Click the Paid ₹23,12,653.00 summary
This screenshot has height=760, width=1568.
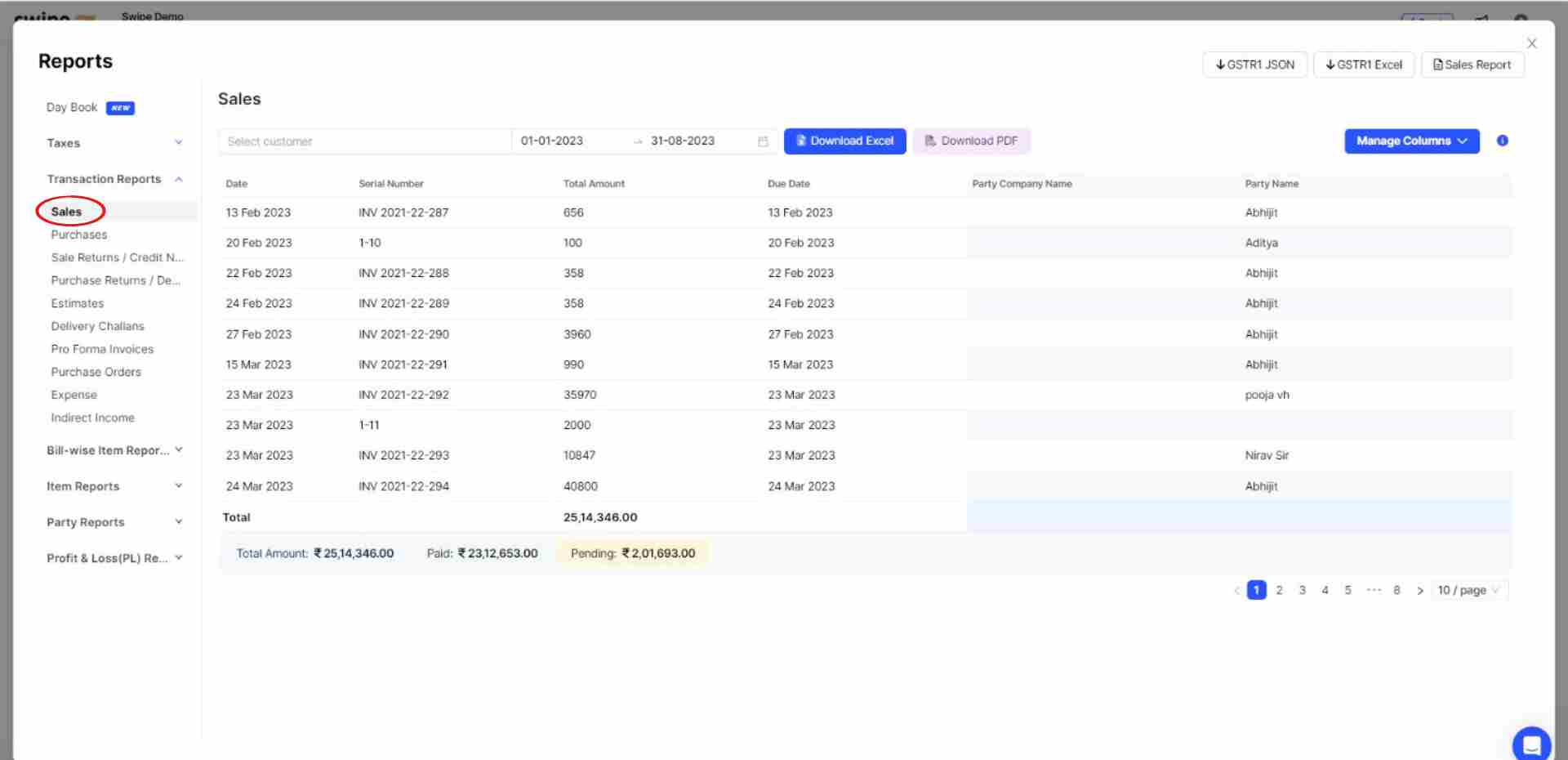tap(482, 553)
